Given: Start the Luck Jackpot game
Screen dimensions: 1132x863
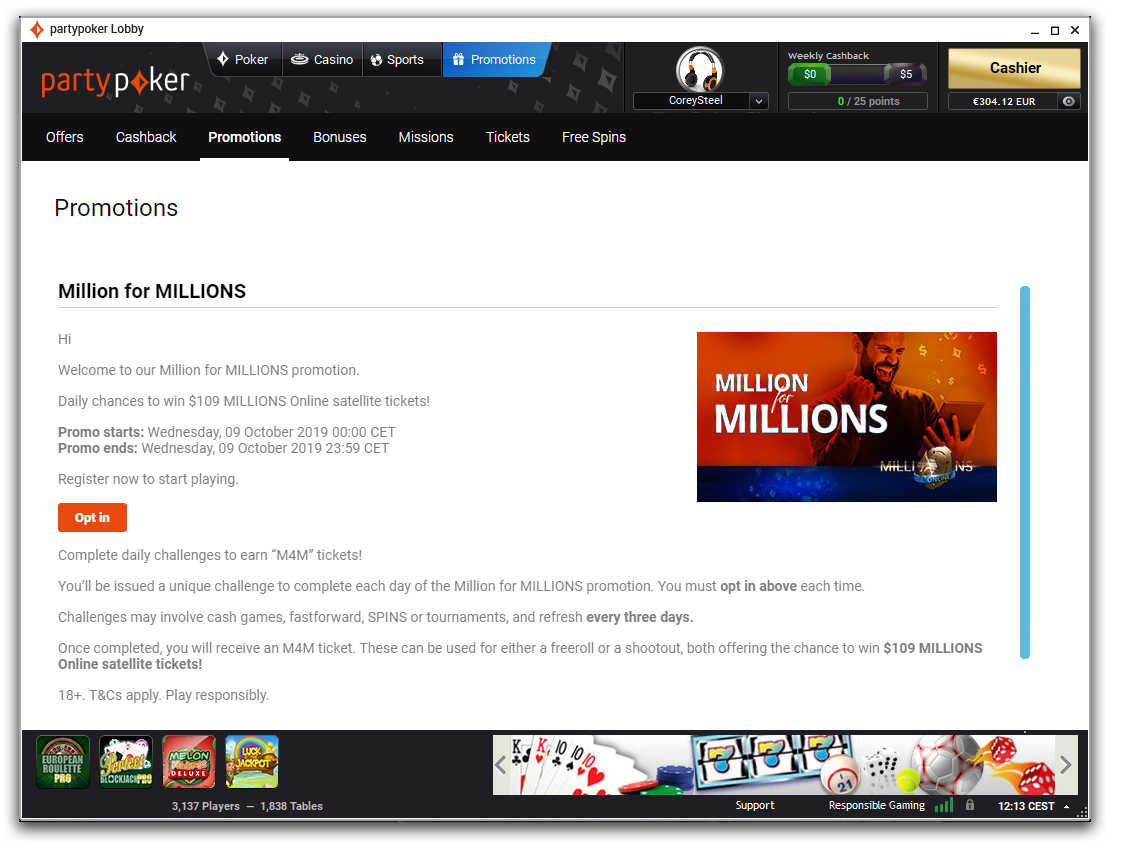Looking at the screenshot, I should tap(252, 762).
